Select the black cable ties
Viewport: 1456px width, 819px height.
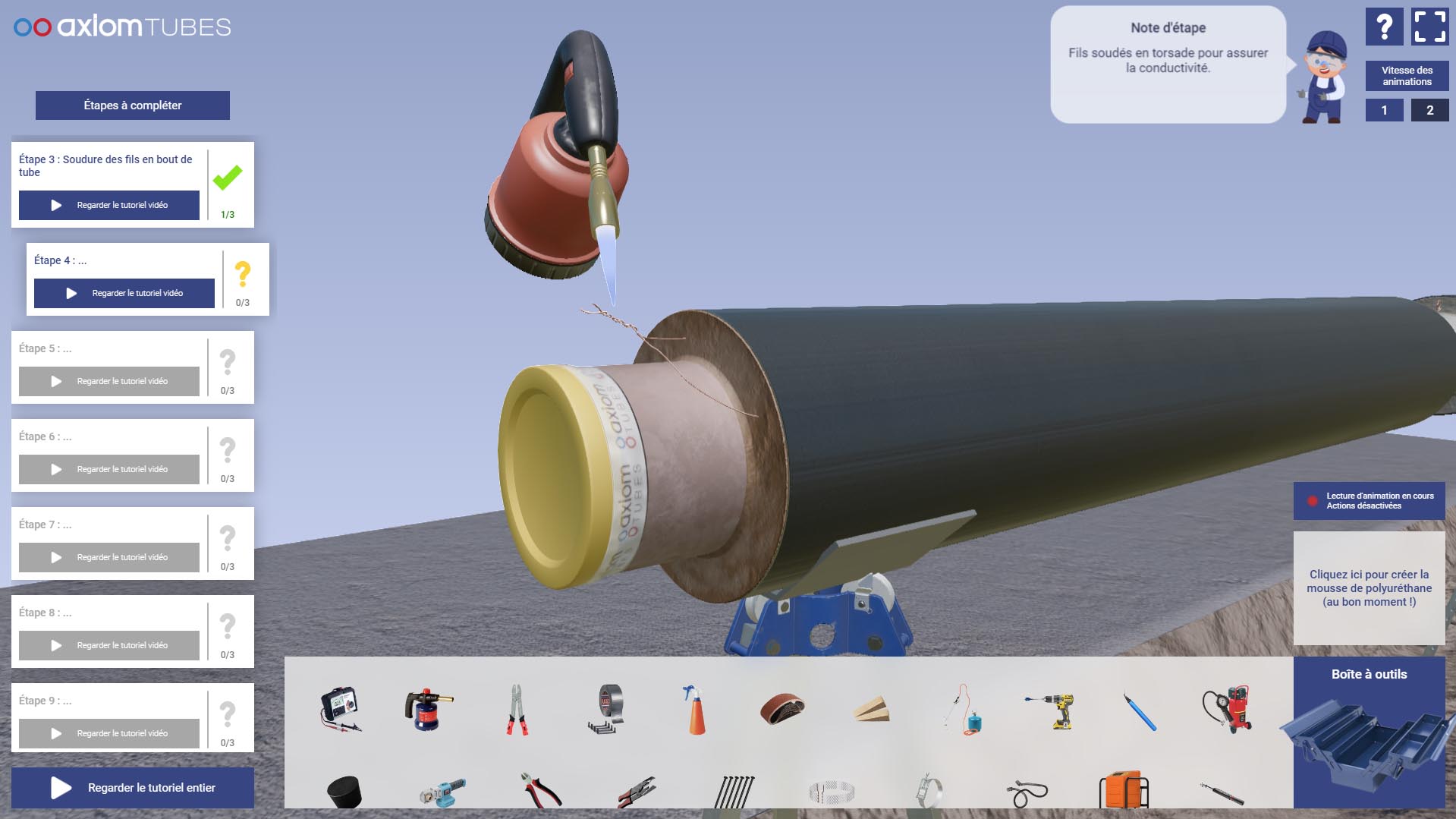734,792
